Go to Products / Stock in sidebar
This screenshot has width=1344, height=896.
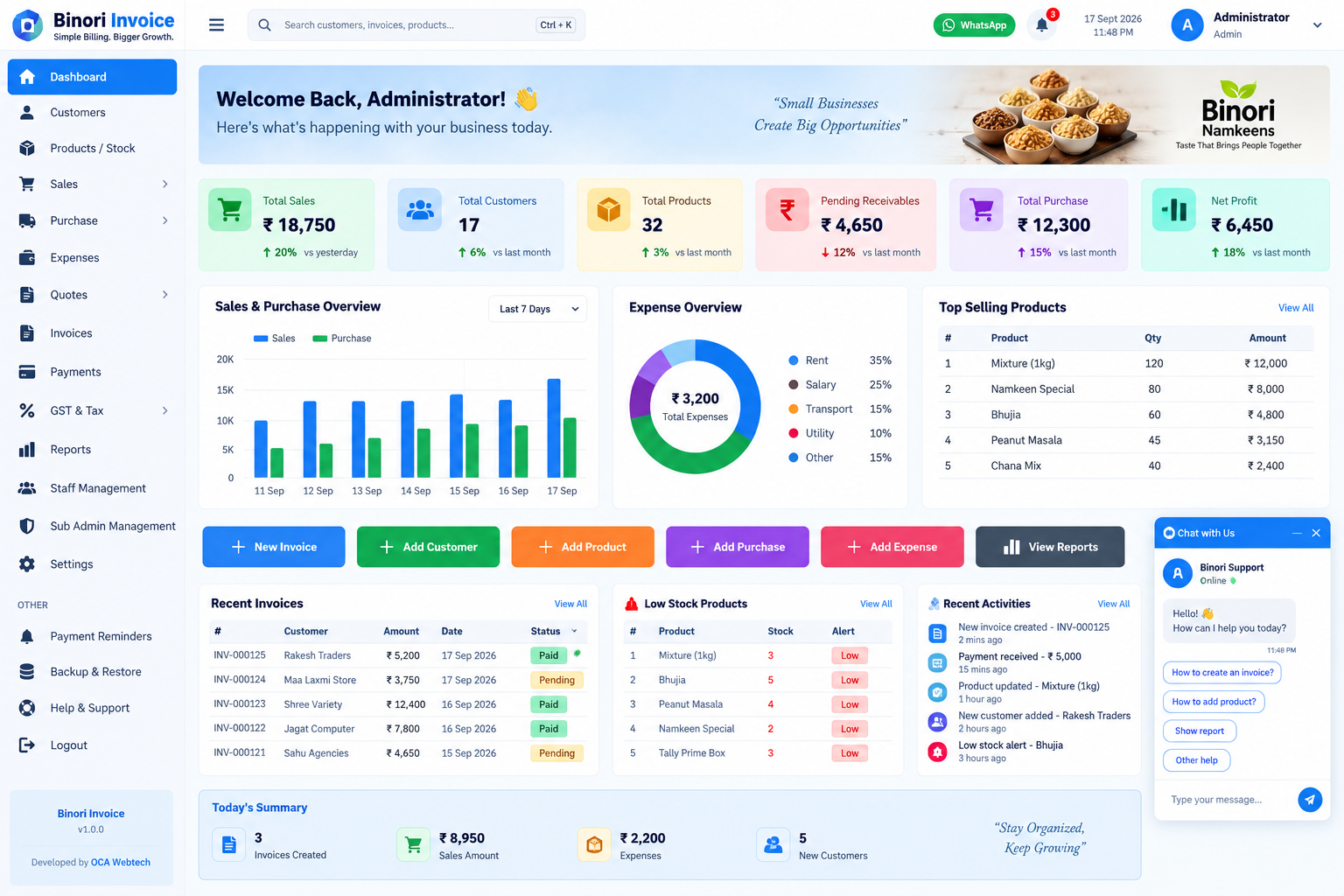pyautogui.click(x=92, y=149)
